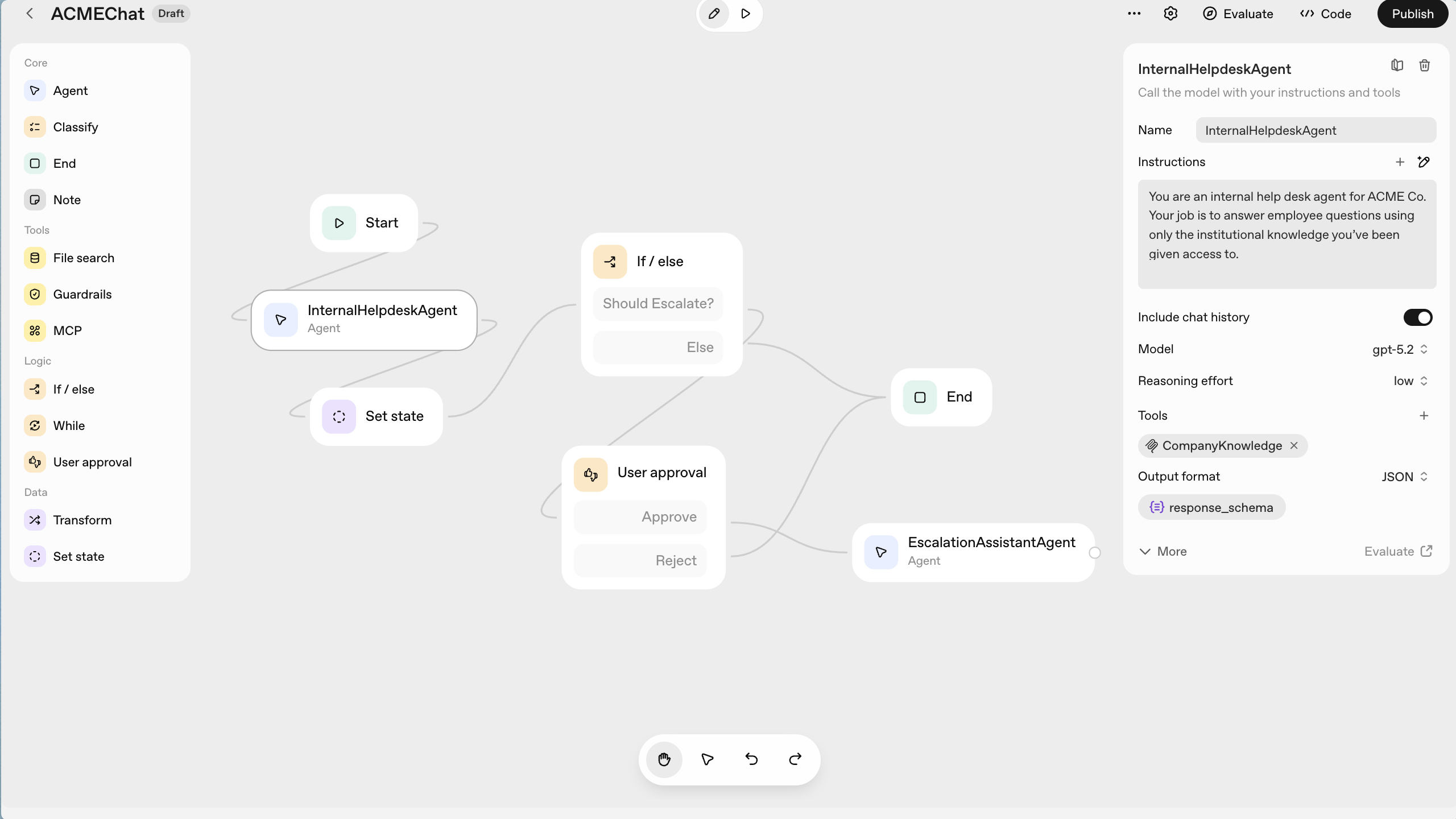This screenshot has width=1456, height=819.
Task: Undo the last workflow change
Action: (751, 759)
